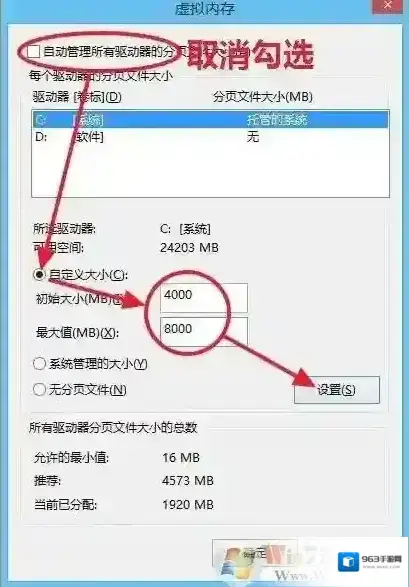
Task: Click the 设置(S) button
Action: 337,390
